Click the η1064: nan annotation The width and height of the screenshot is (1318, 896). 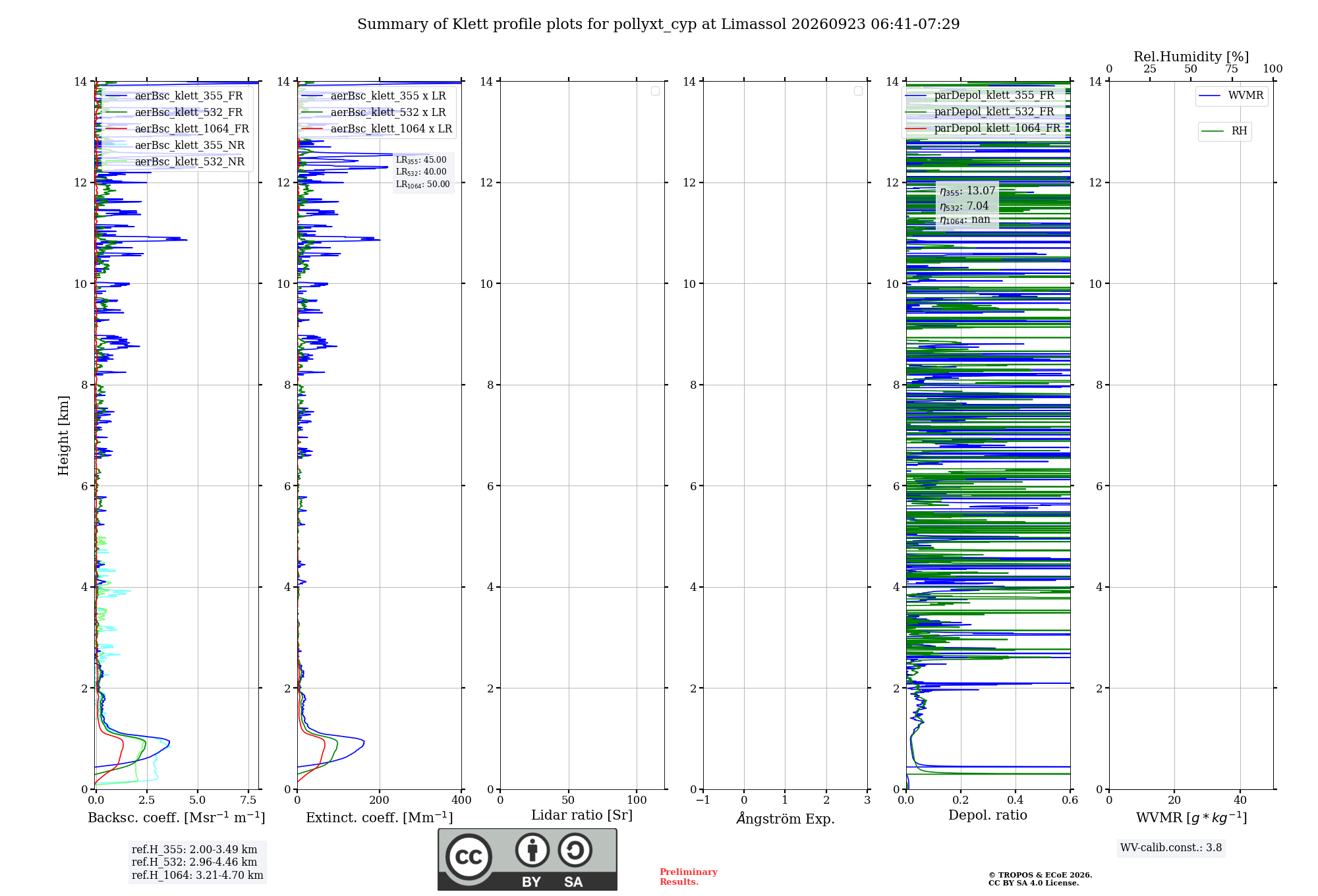point(965,220)
